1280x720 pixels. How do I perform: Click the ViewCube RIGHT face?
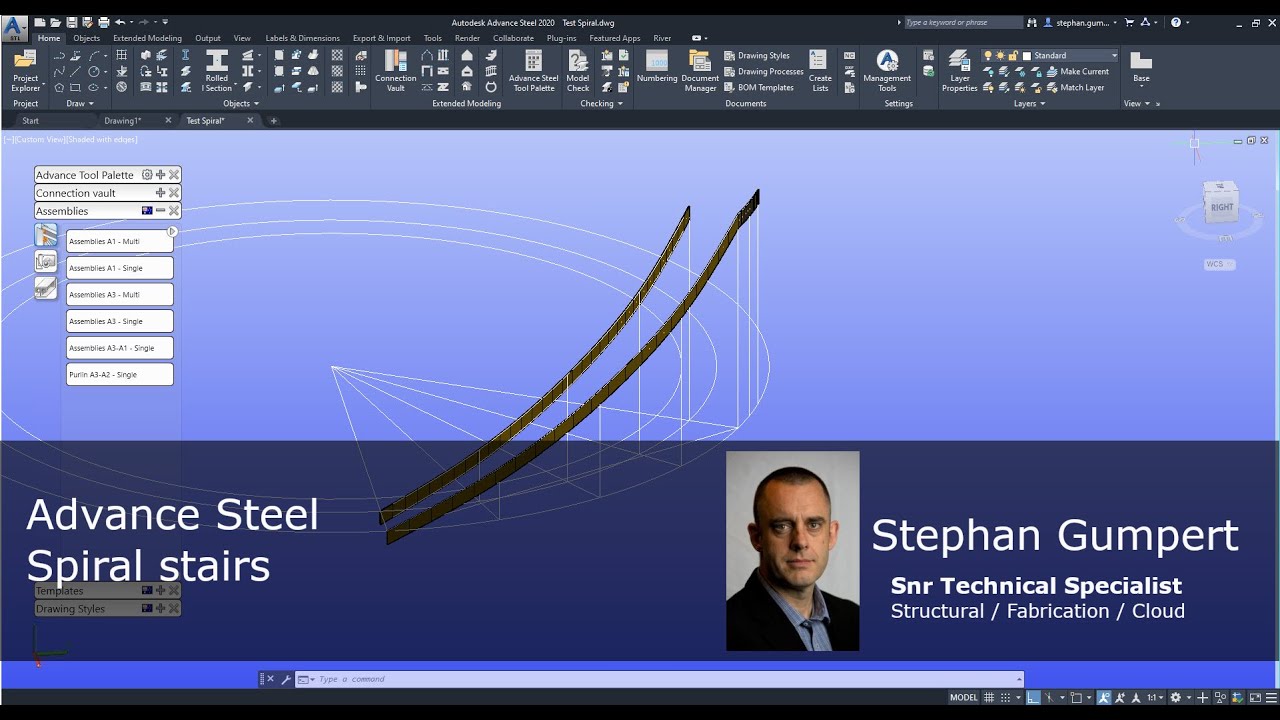click(1221, 207)
